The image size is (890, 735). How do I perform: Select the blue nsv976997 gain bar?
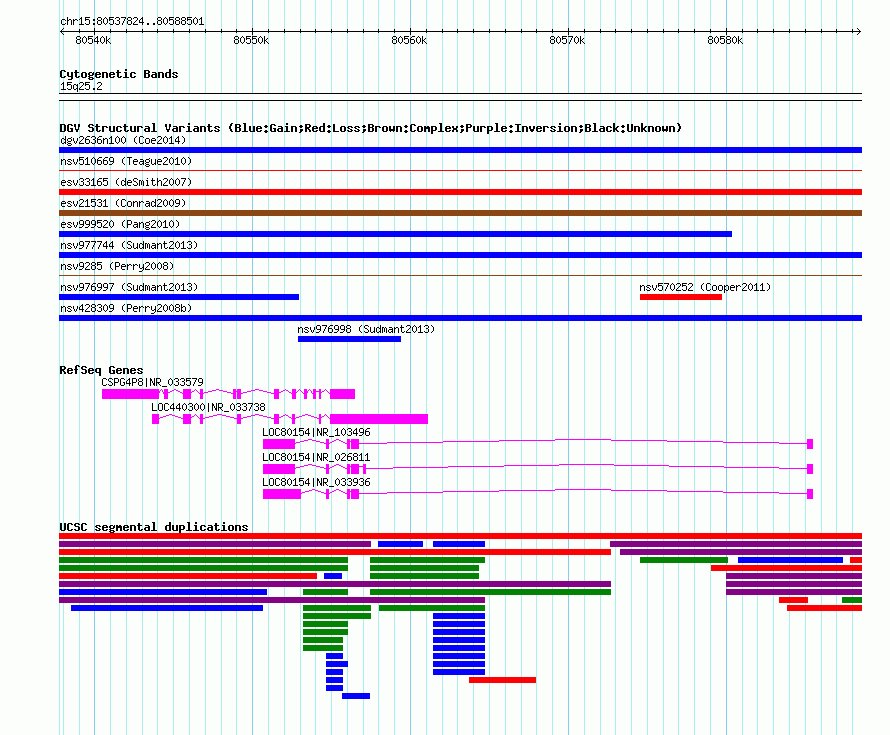pos(179,297)
